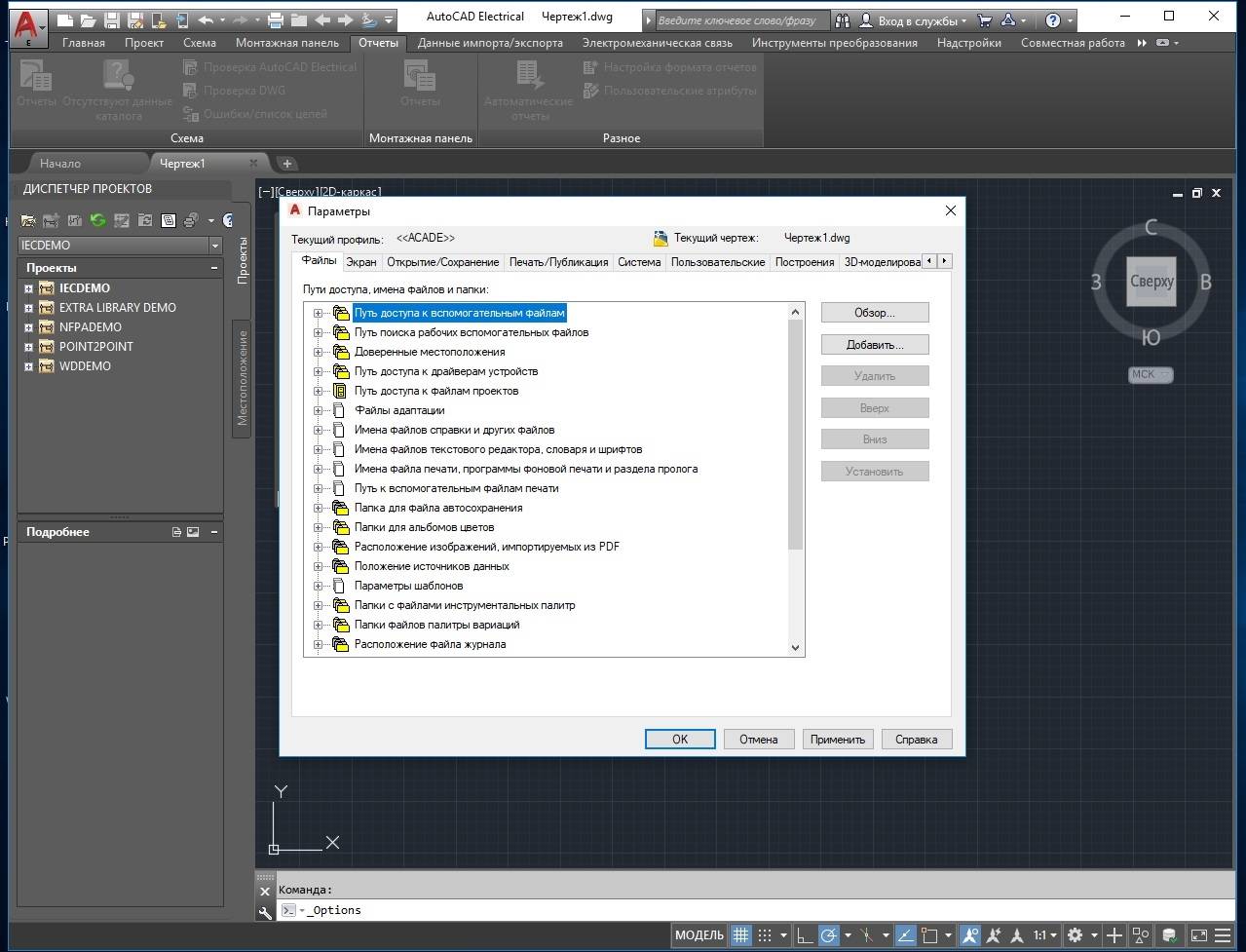Click the binoculars search icon in title bar
1246x952 pixels.
pyautogui.click(x=843, y=19)
